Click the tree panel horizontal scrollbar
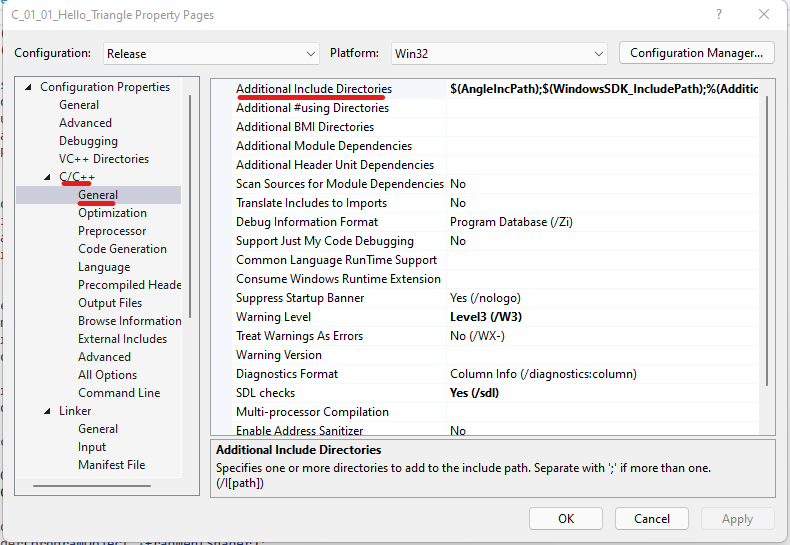This screenshot has height=545, width=790. [92, 486]
